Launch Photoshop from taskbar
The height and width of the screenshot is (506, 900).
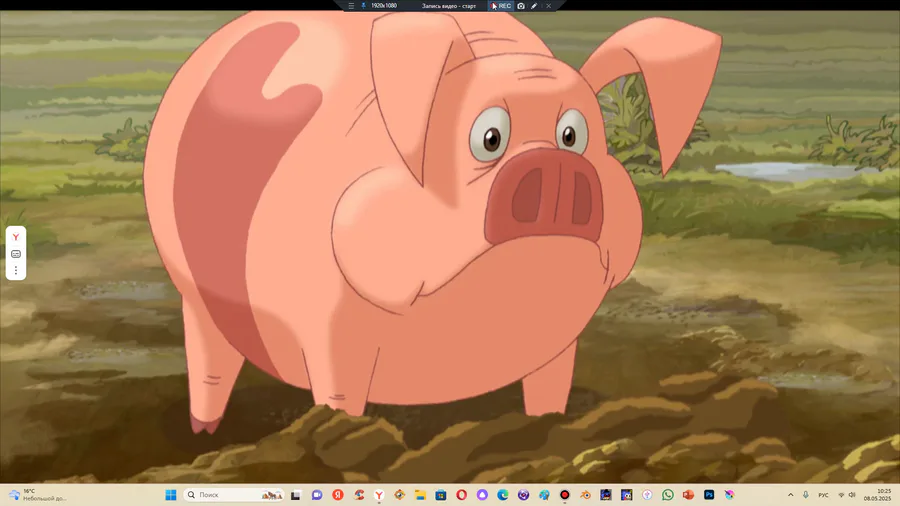[x=709, y=495]
